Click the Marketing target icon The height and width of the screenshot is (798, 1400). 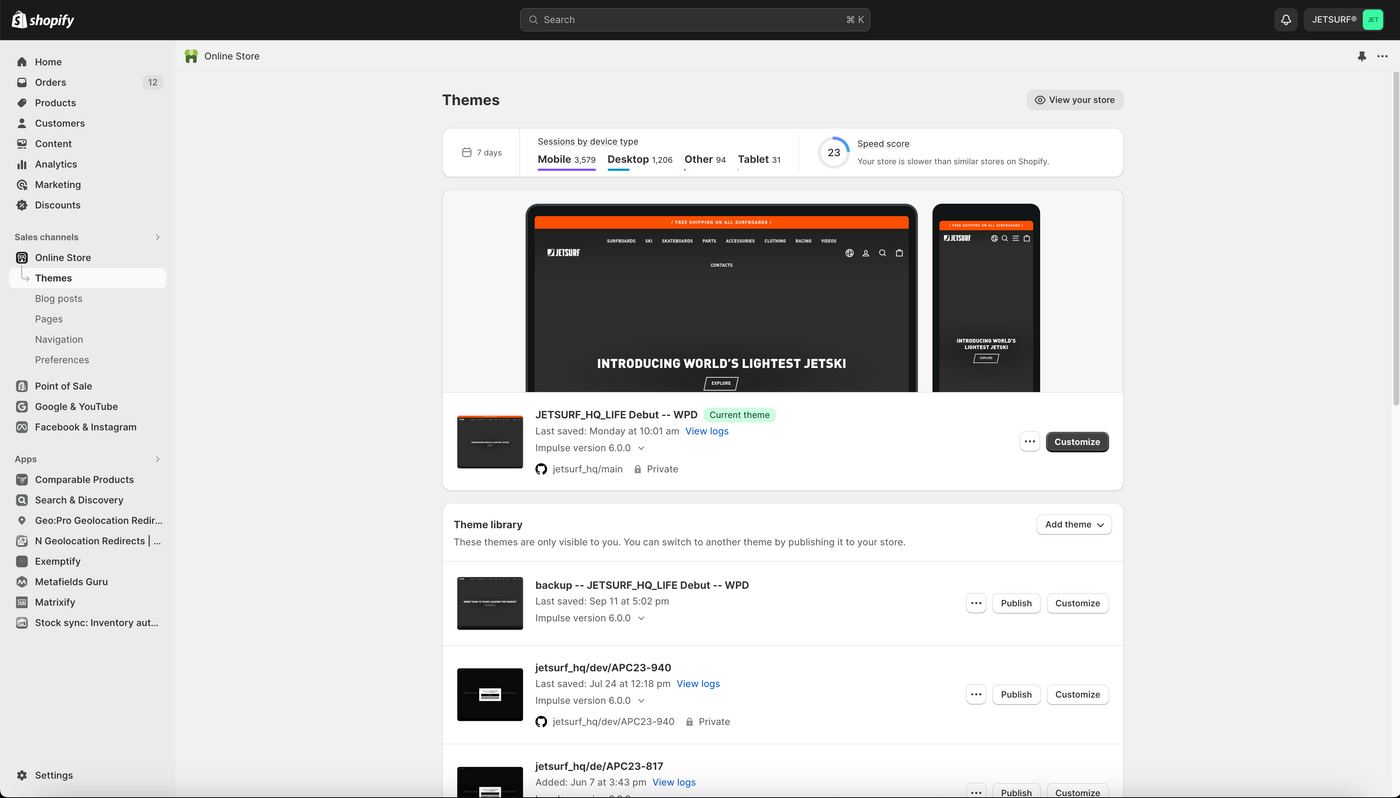coord(22,185)
